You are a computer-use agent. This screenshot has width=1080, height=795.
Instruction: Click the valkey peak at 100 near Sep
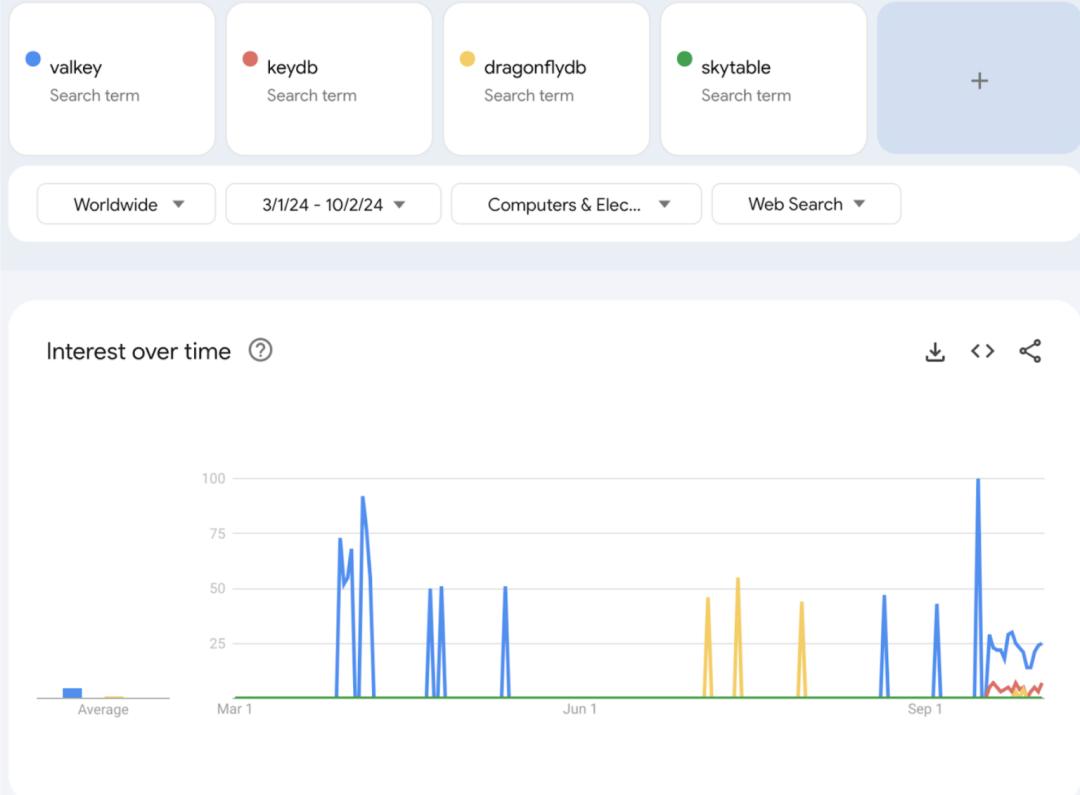(978, 479)
